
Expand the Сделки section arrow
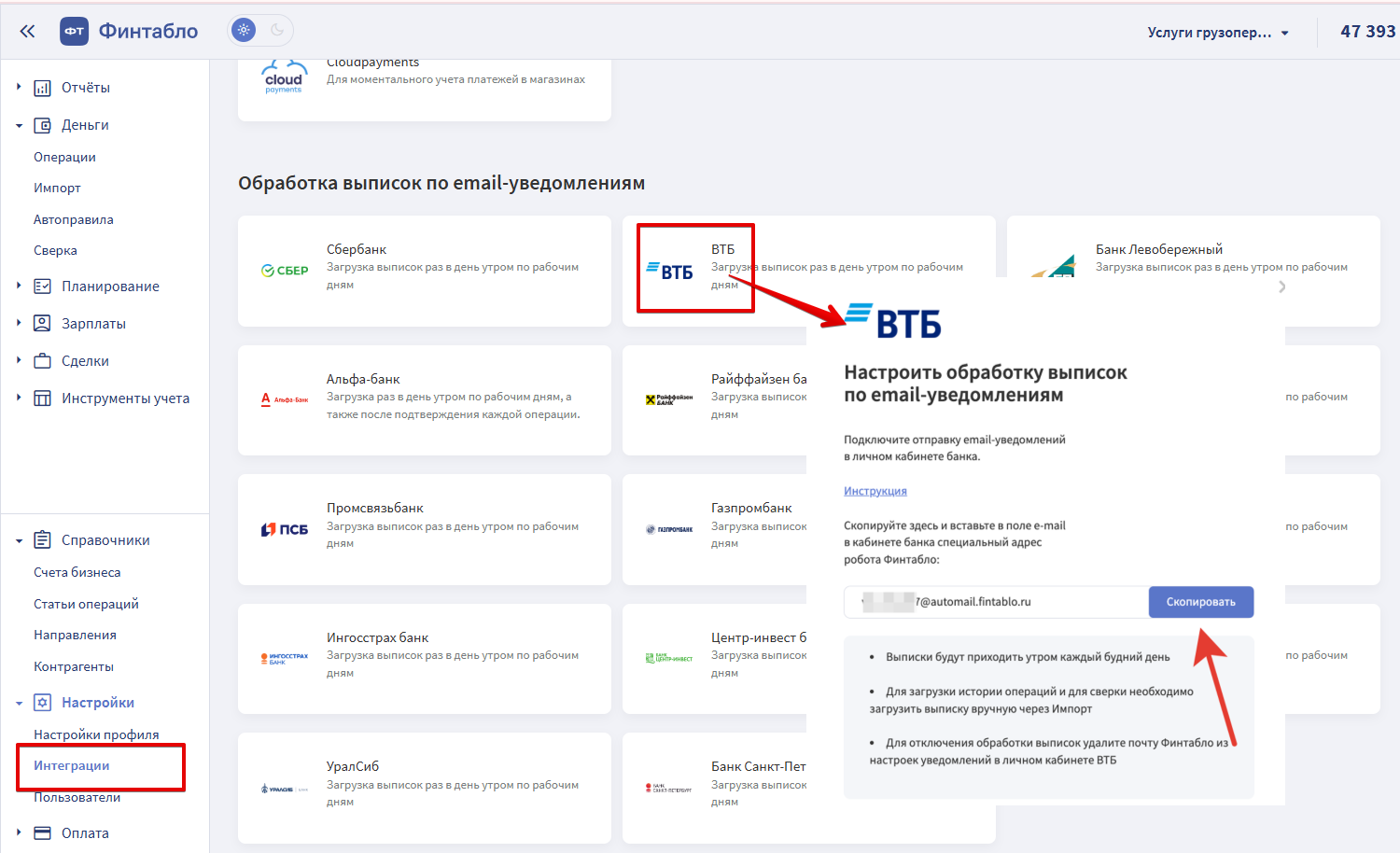click(x=19, y=360)
